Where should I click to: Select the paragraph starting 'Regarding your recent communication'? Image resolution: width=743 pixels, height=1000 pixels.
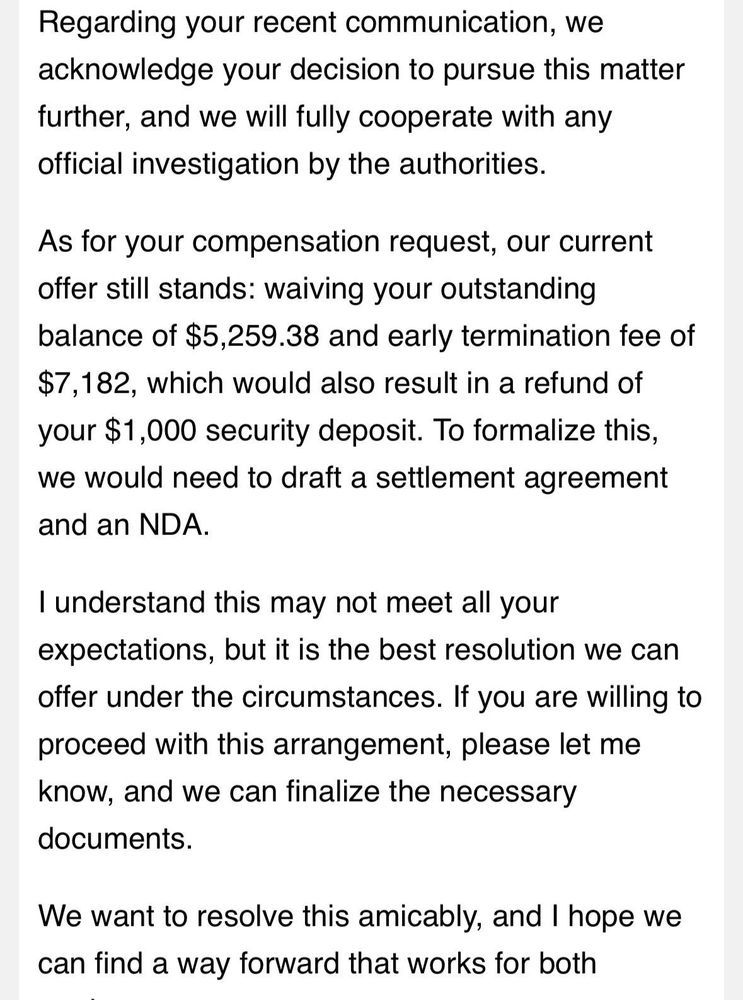coord(361,93)
